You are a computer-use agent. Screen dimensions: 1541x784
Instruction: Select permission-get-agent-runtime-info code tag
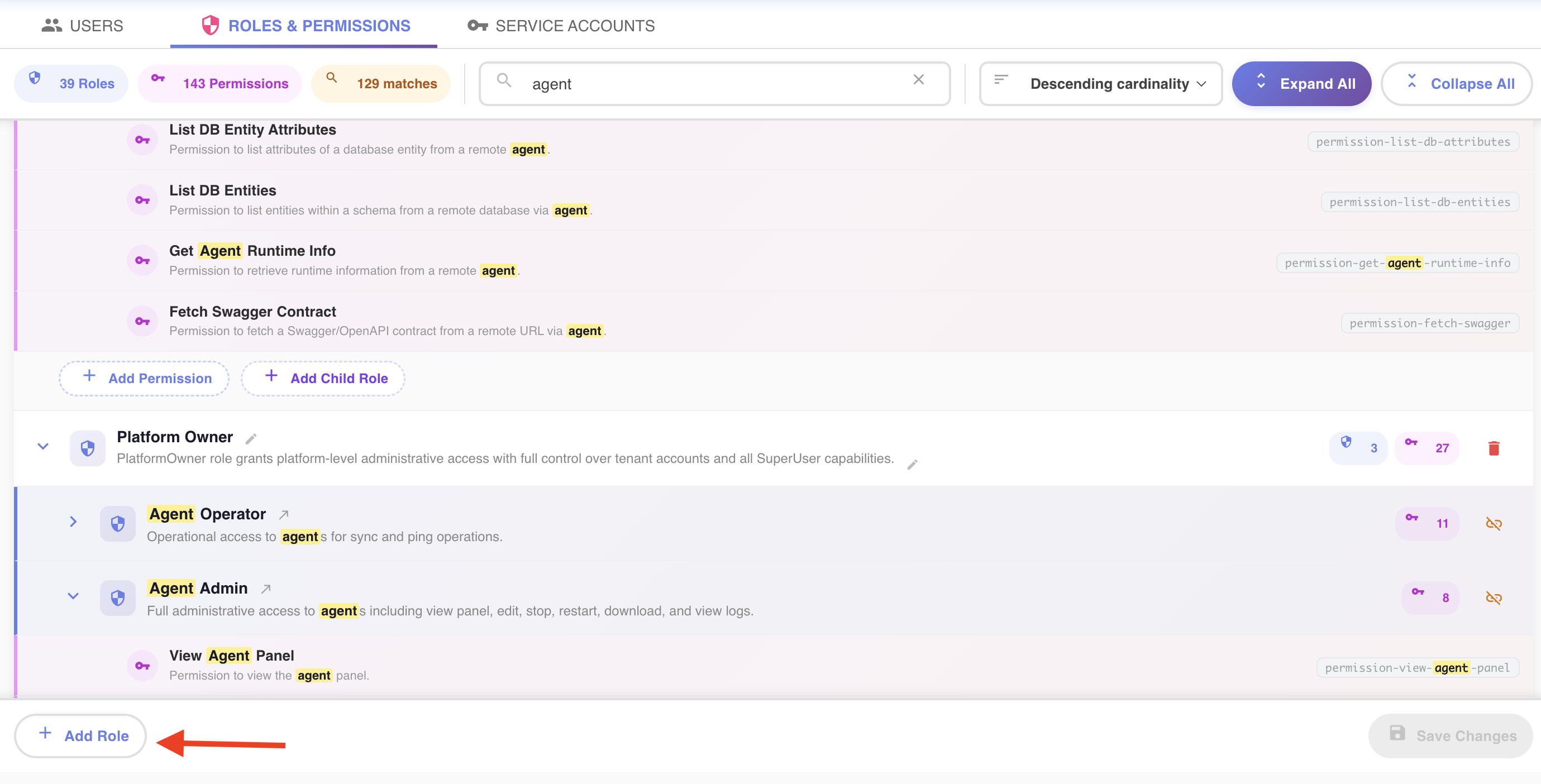(1397, 263)
